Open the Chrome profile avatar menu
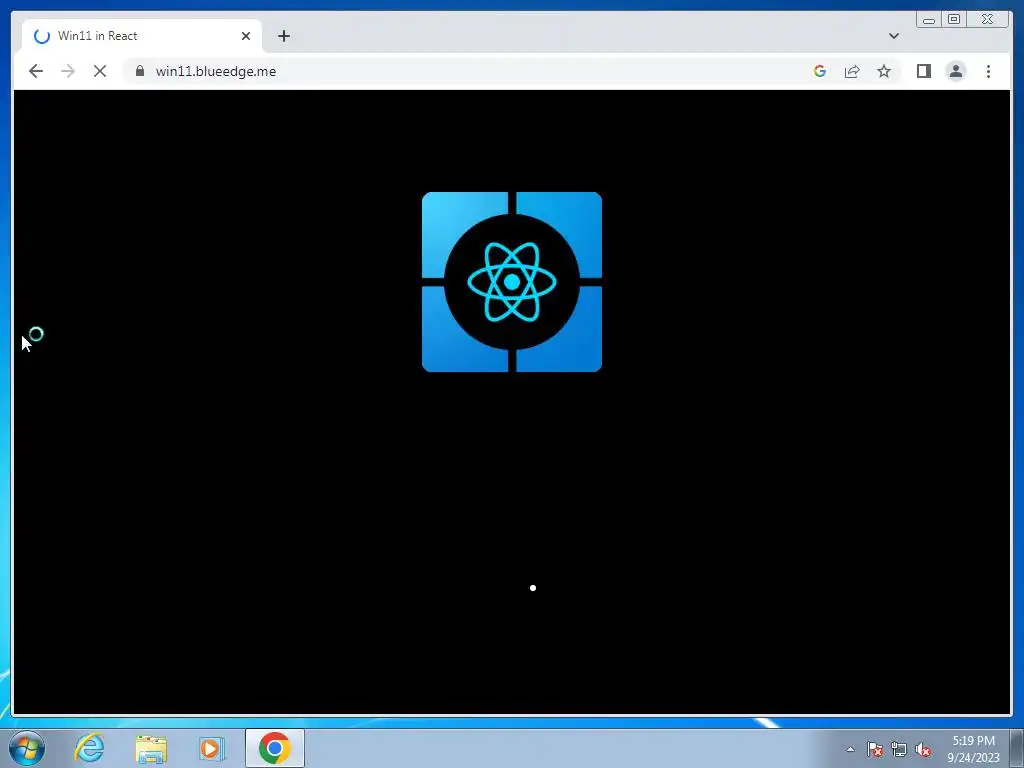This screenshot has height=768, width=1024. pyautogui.click(x=956, y=71)
